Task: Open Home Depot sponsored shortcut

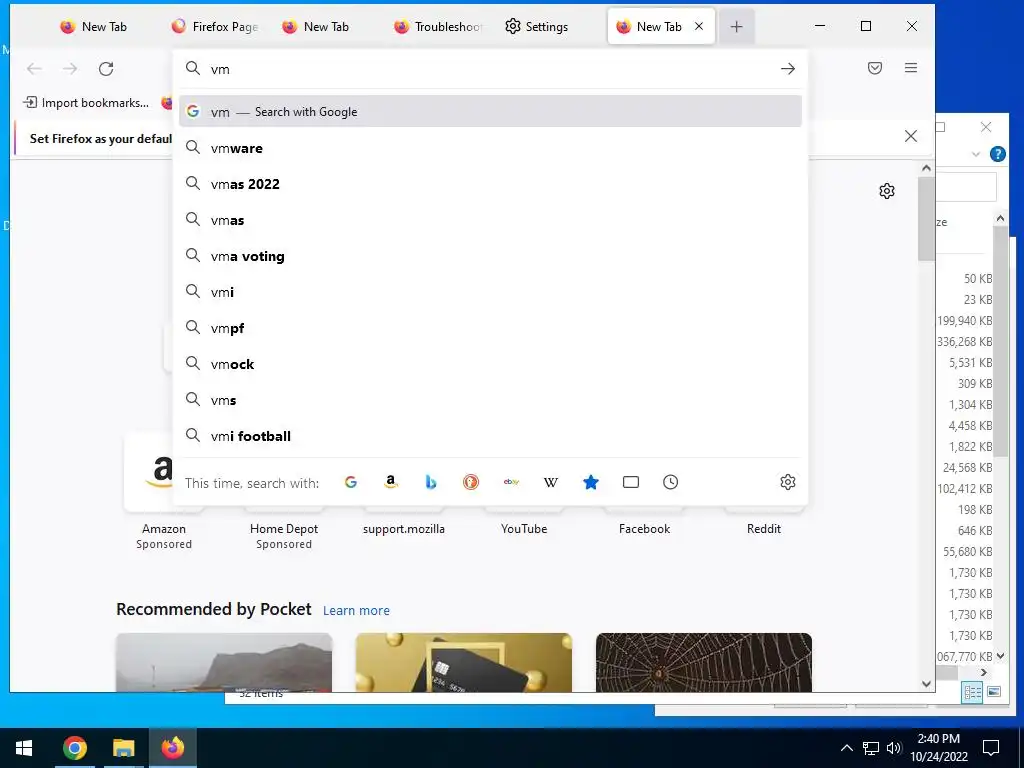Action: pyautogui.click(x=284, y=530)
